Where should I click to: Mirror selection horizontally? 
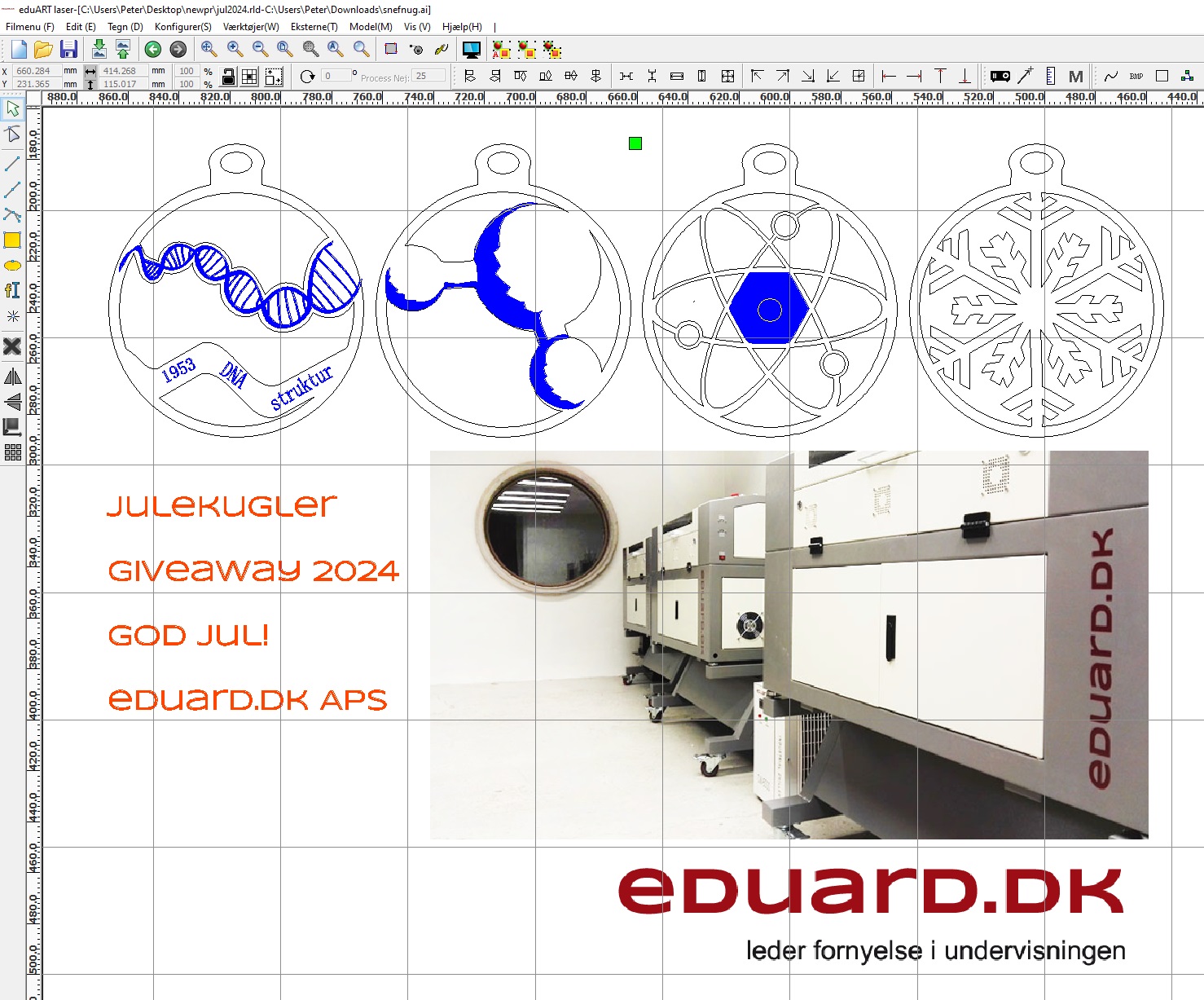12,377
